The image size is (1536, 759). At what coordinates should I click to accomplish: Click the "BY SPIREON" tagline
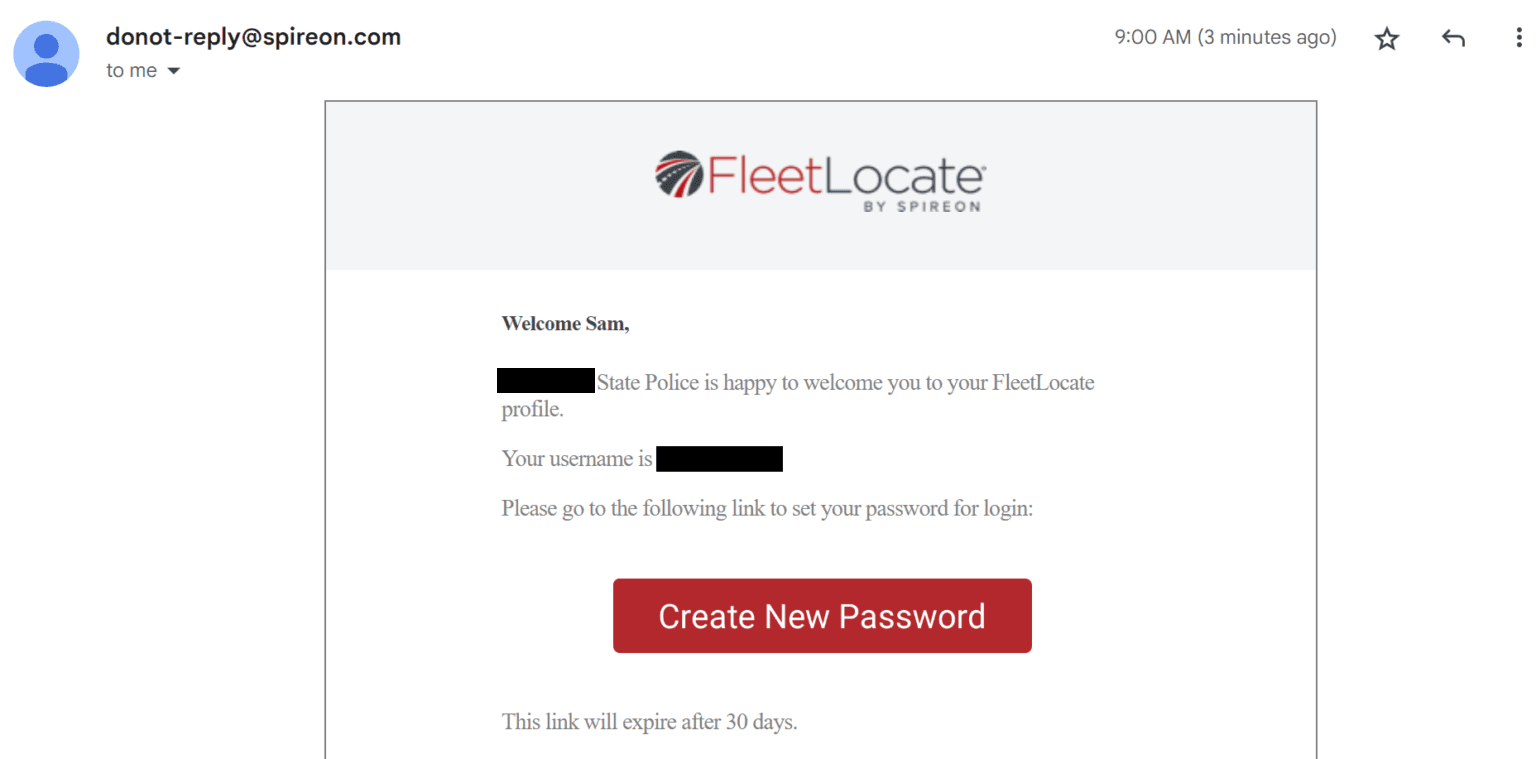(x=920, y=207)
